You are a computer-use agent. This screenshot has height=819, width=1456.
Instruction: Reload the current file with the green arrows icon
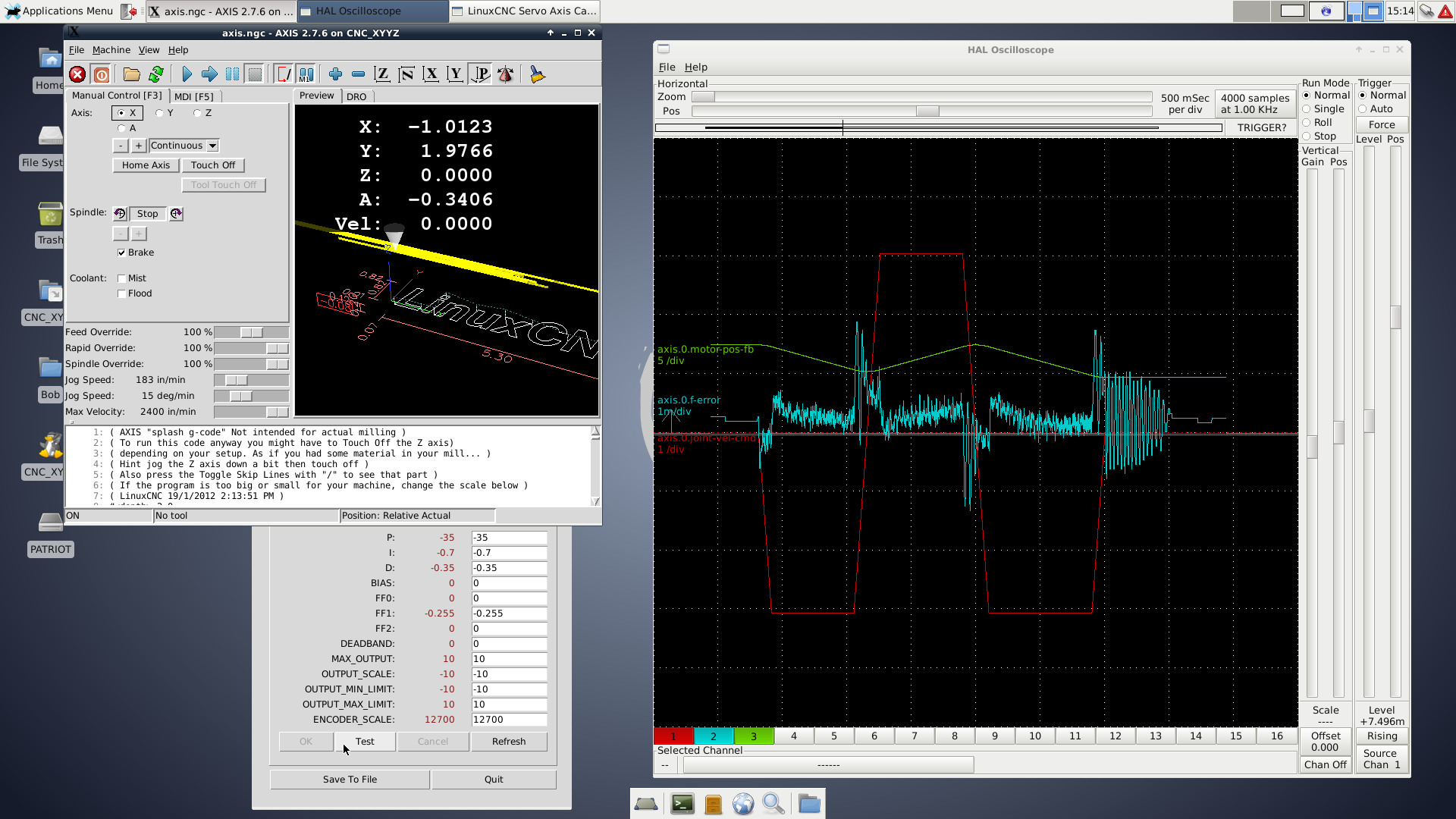pyautogui.click(x=156, y=74)
